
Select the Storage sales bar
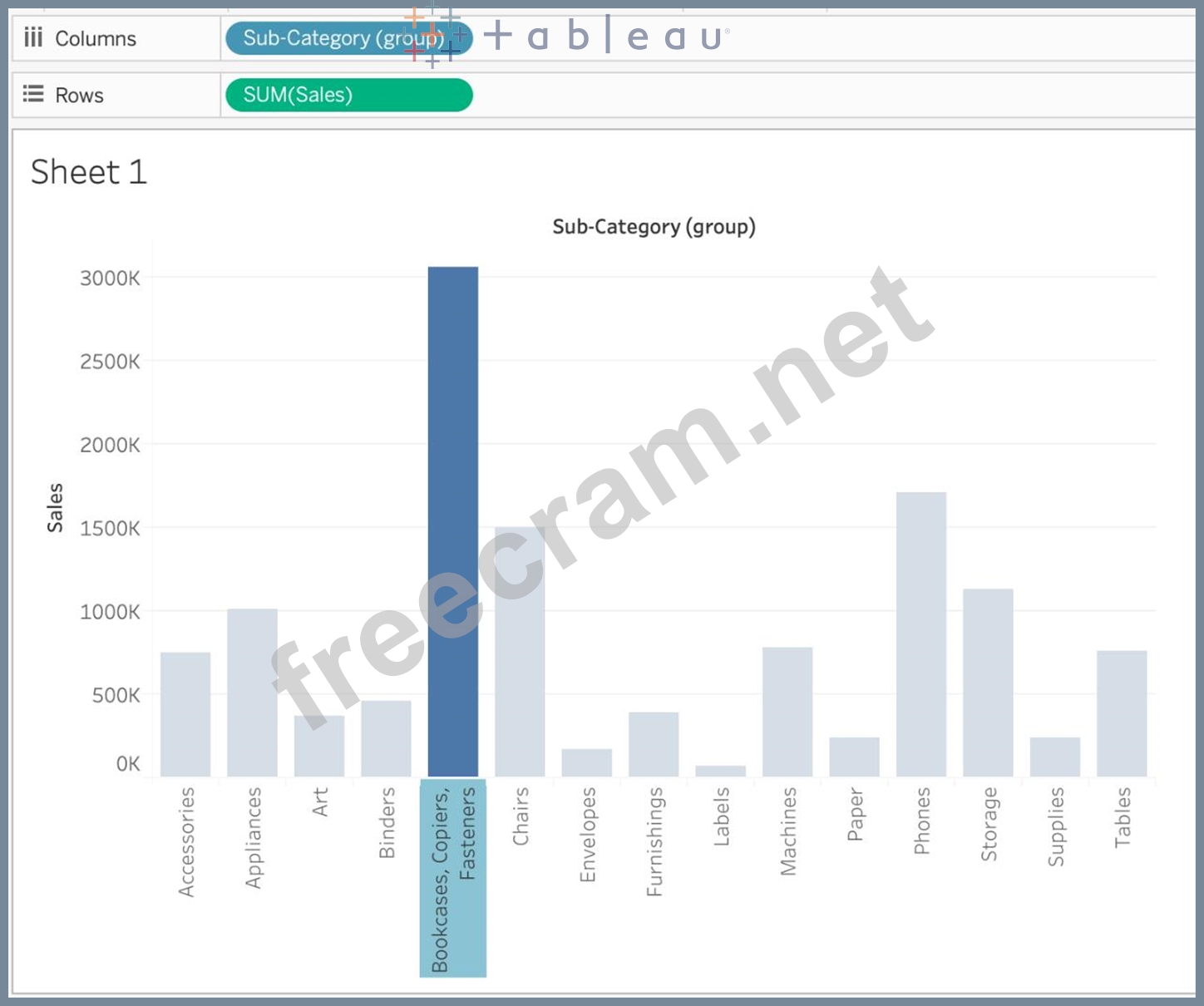point(989,682)
